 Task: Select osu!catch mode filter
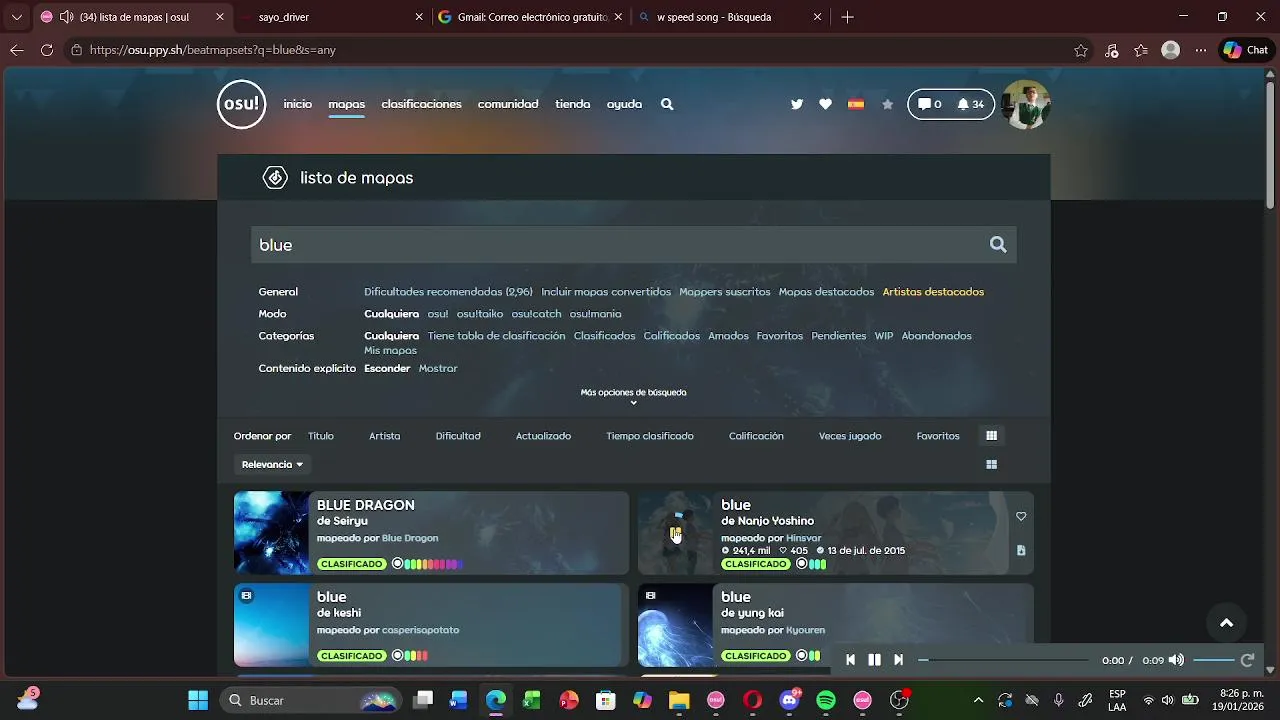(536, 314)
